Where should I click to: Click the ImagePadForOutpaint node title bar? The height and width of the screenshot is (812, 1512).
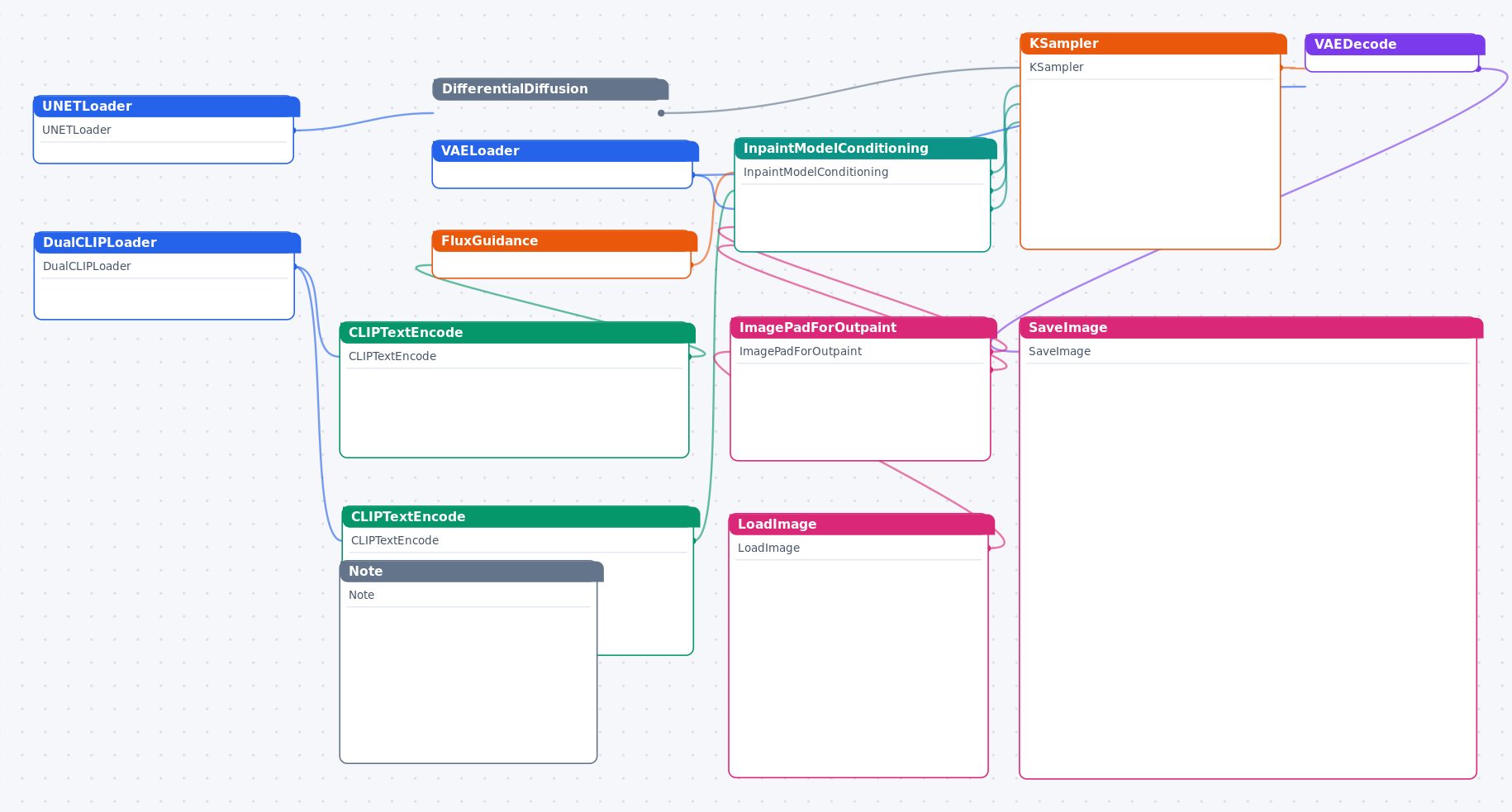tap(863, 328)
